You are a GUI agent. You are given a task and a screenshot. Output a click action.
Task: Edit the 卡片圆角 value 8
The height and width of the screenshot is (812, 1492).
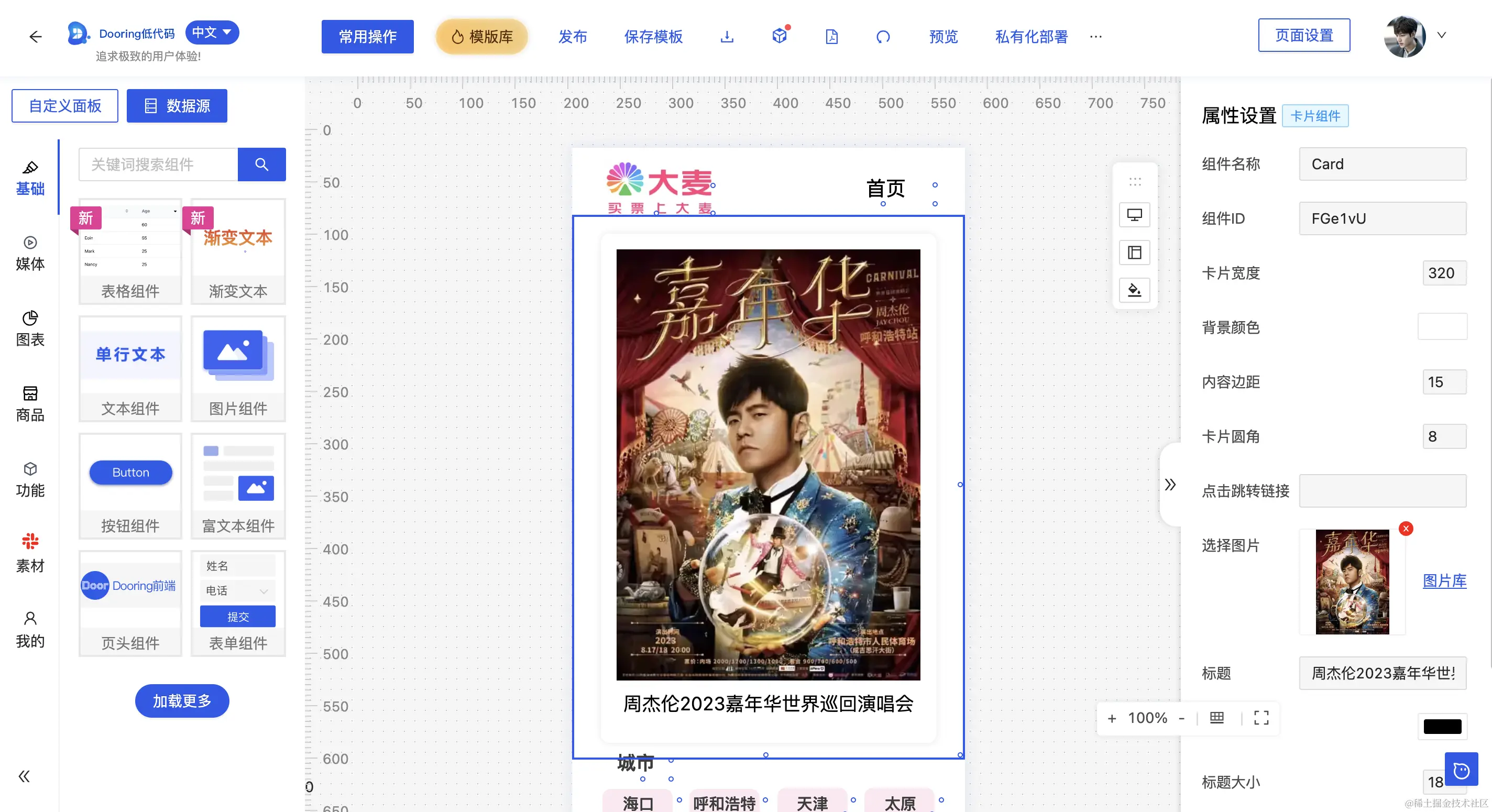coord(1444,436)
